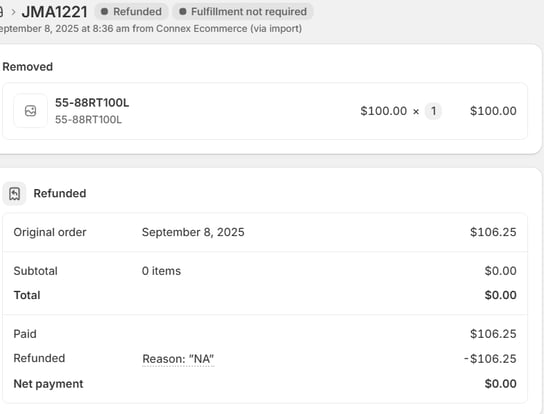Click the Original order date September 8, 2025

(x=193, y=232)
